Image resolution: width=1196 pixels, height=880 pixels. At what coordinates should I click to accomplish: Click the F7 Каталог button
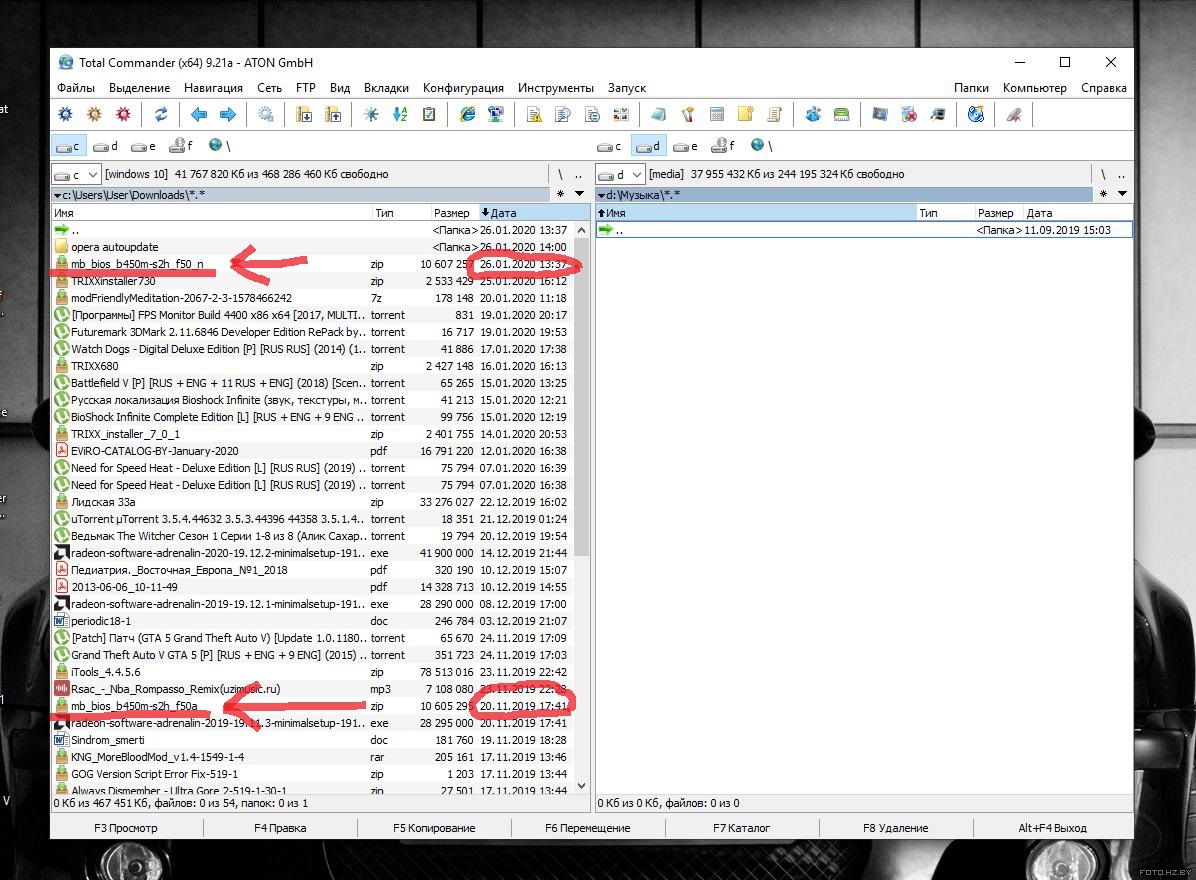click(x=741, y=828)
